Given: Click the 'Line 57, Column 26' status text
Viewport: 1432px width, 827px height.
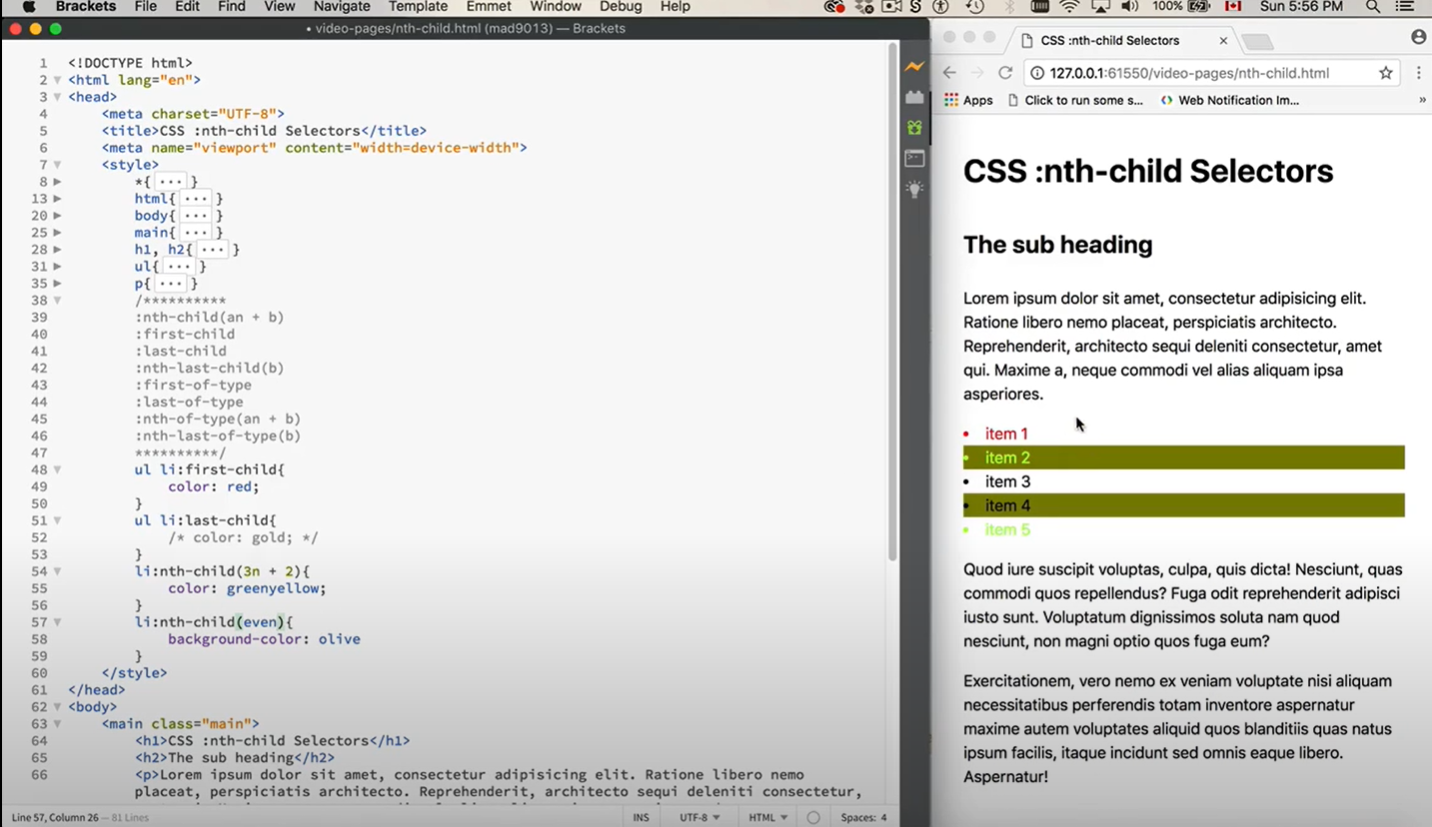Looking at the screenshot, I should pyautogui.click(x=55, y=817).
